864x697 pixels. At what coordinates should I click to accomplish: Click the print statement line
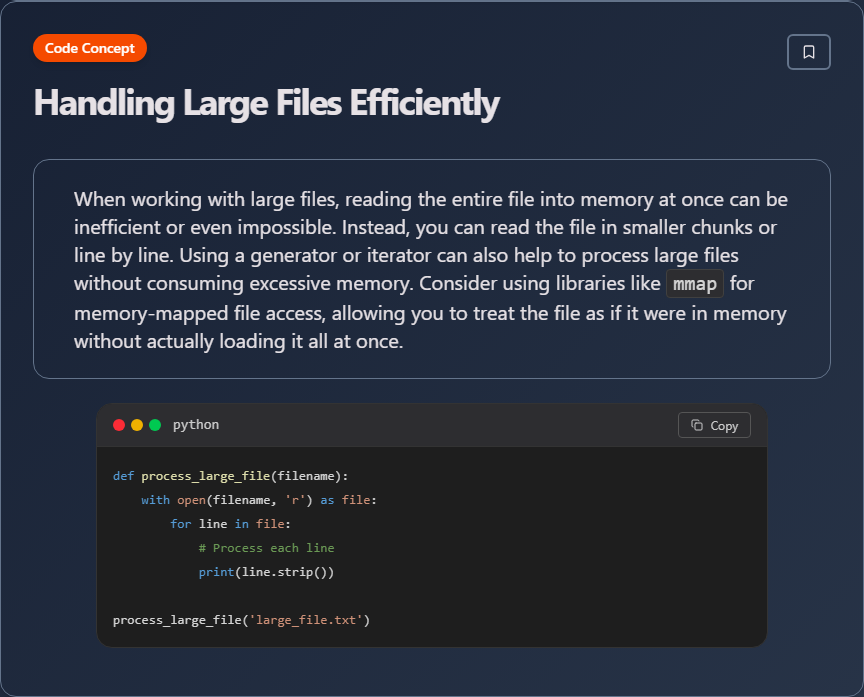pyautogui.click(x=266, y=571)
